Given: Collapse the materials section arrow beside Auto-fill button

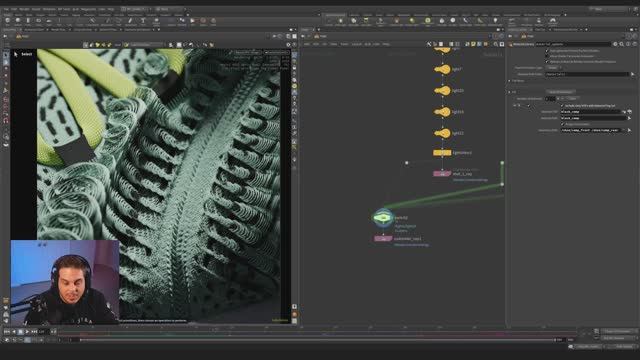Looking at the screenshot, I should tap(509, 92).
